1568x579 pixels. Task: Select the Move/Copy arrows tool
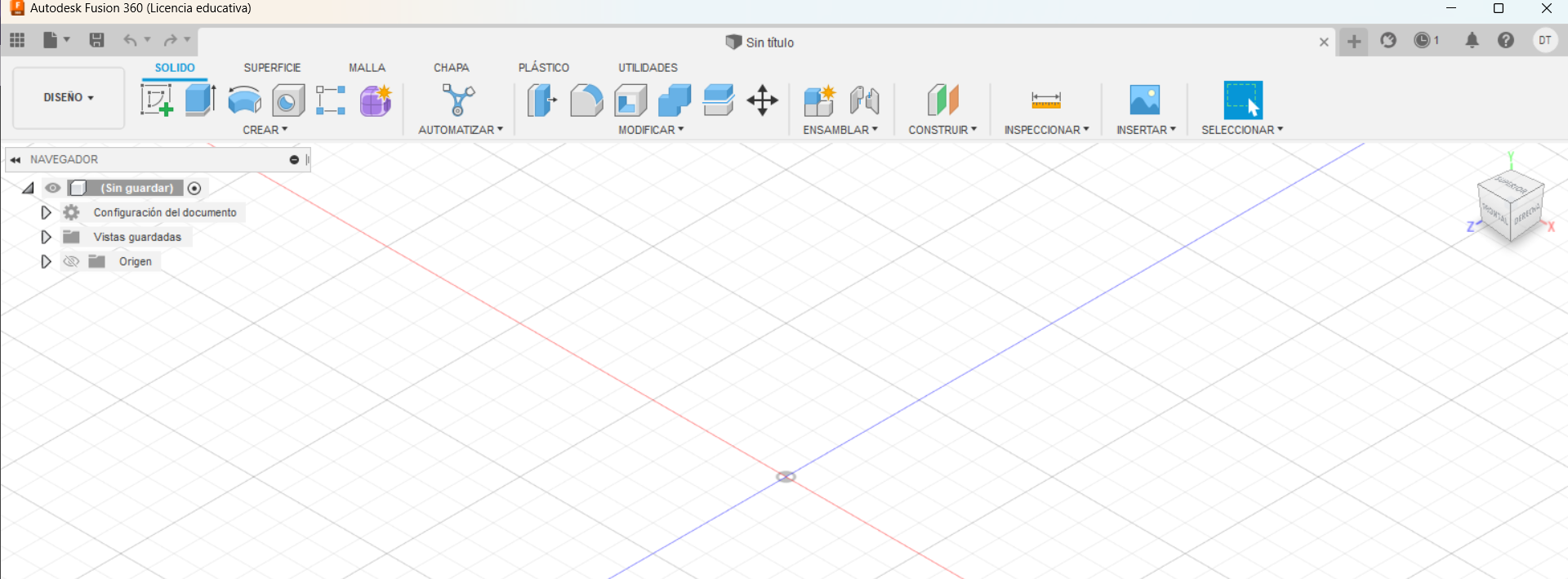763,100
